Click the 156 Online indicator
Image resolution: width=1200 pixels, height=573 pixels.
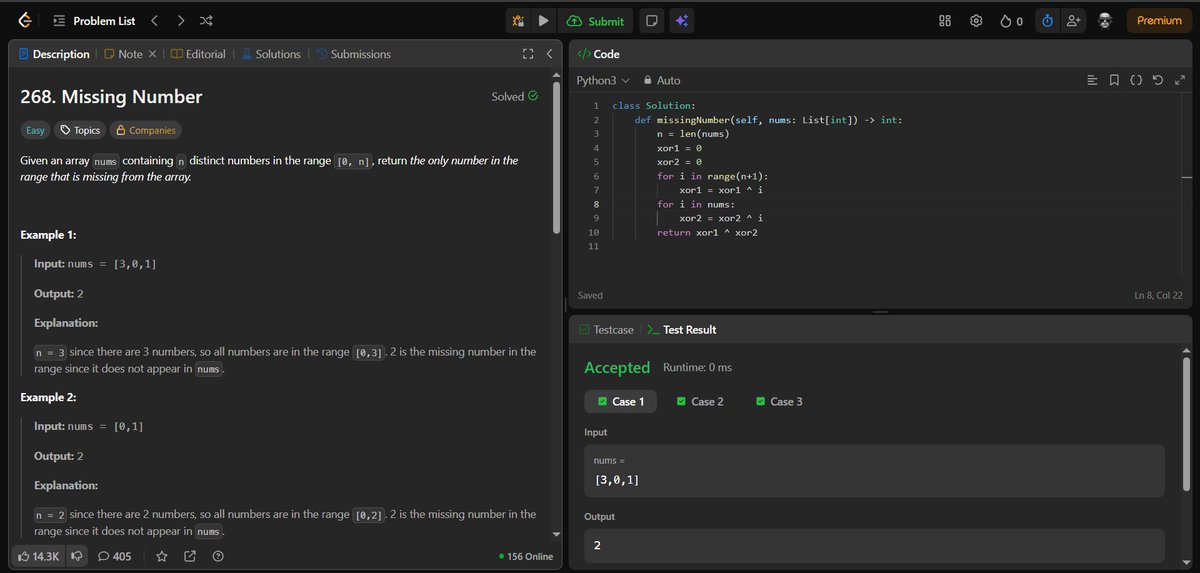pyautogui.click(x=526, y=556)
